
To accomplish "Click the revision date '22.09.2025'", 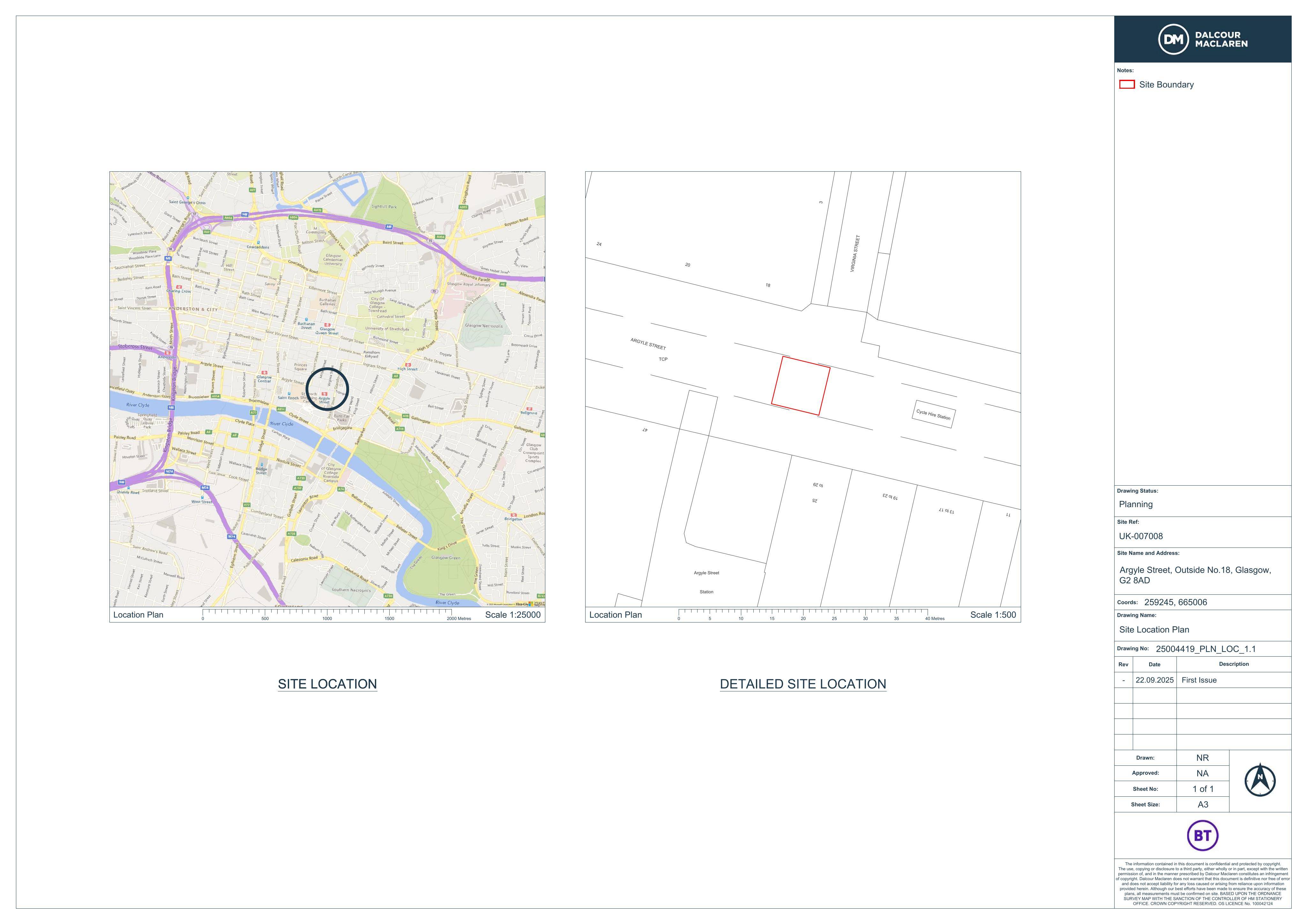I will pyautogui.click(x=1154, y=680).
